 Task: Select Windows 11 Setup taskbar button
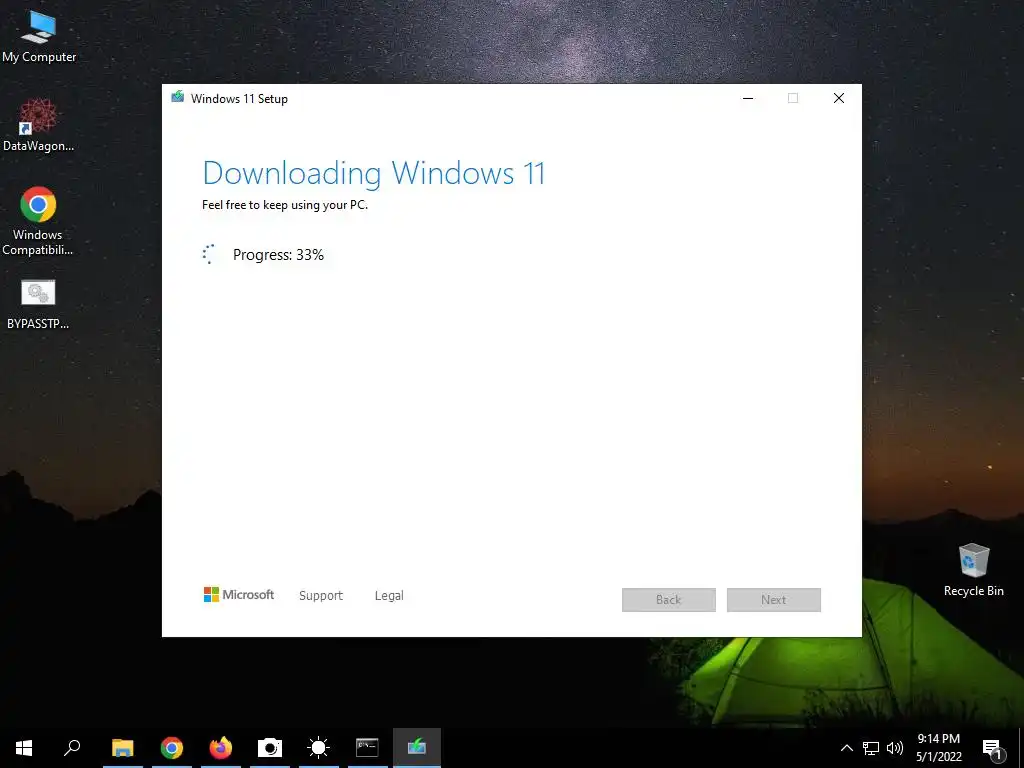coord(417,748)
